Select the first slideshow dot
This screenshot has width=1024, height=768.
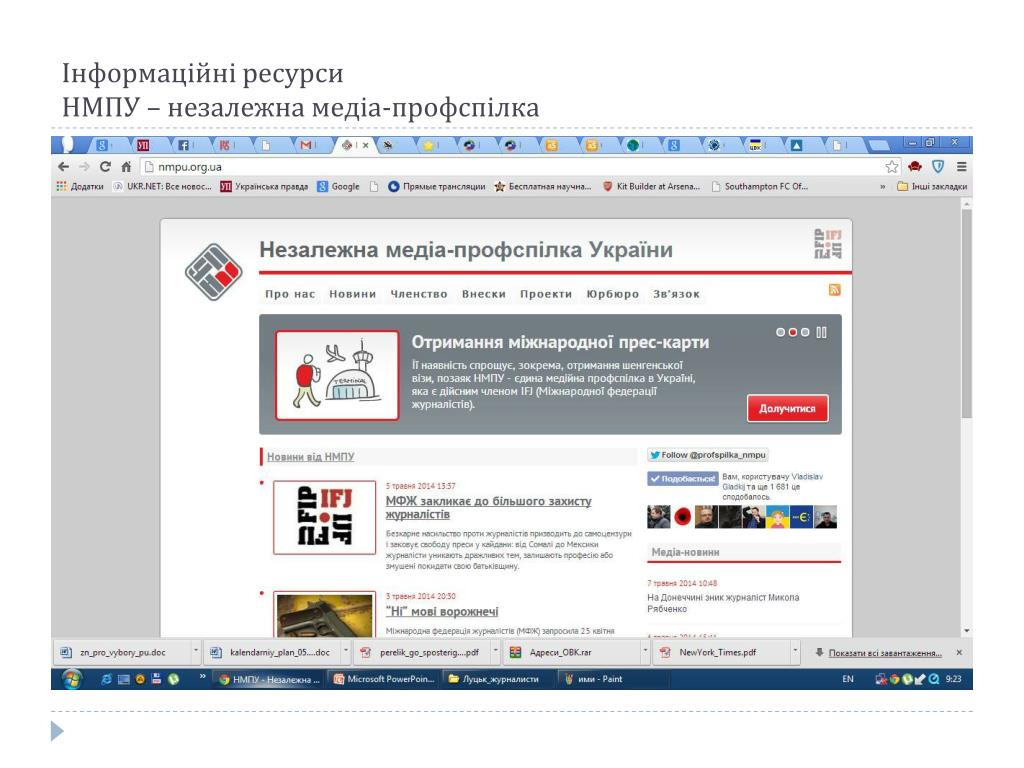point(780,332)
